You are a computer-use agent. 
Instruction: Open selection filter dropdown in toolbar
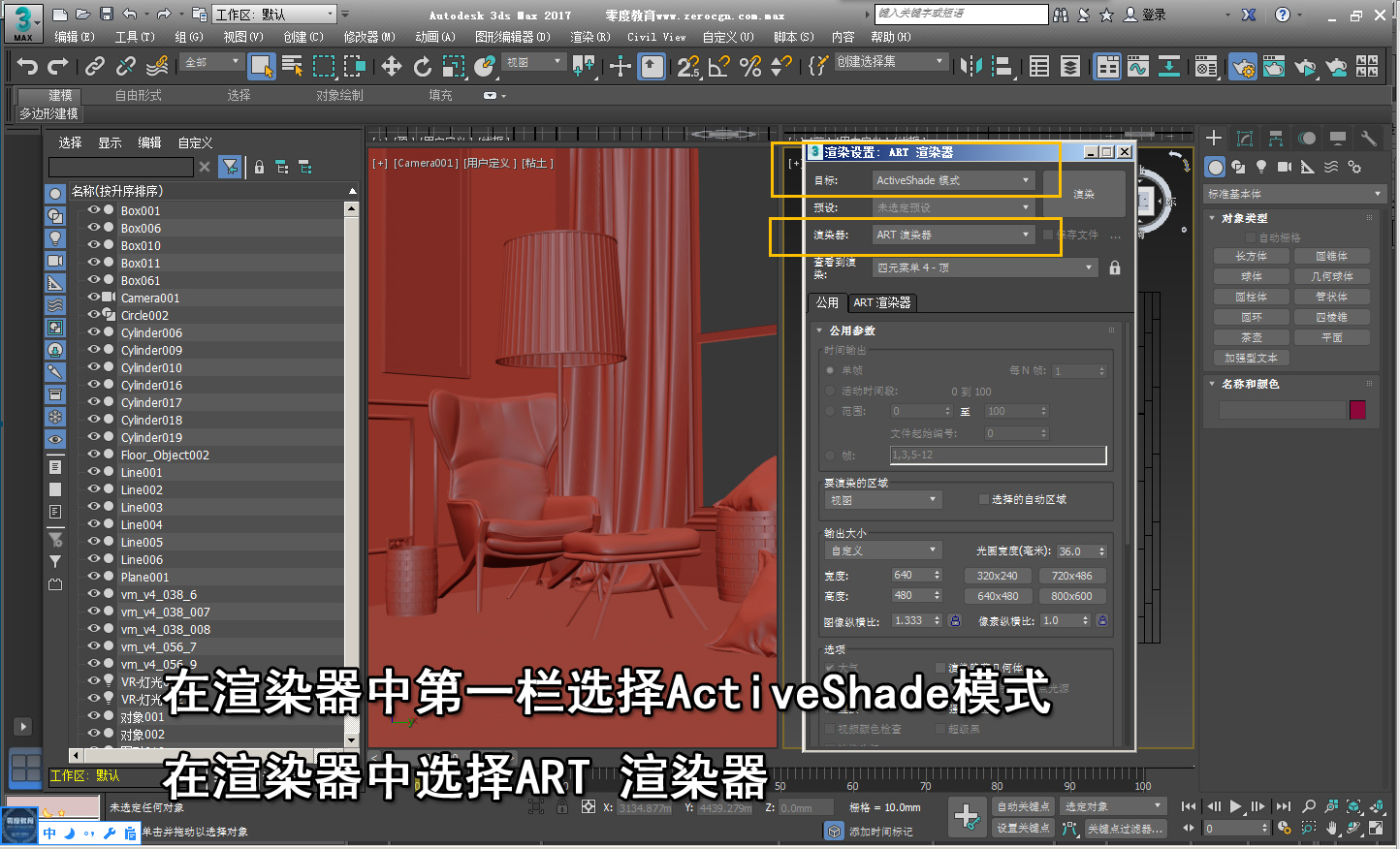tap(210, 62)
